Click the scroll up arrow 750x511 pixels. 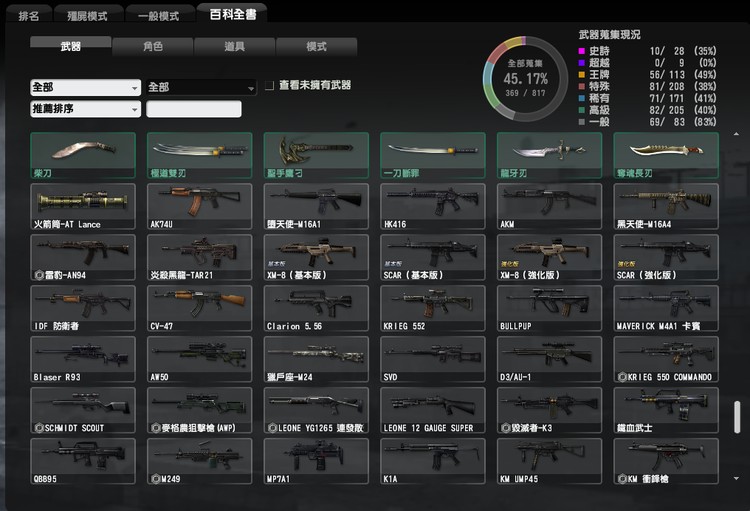tap(736, 134)
